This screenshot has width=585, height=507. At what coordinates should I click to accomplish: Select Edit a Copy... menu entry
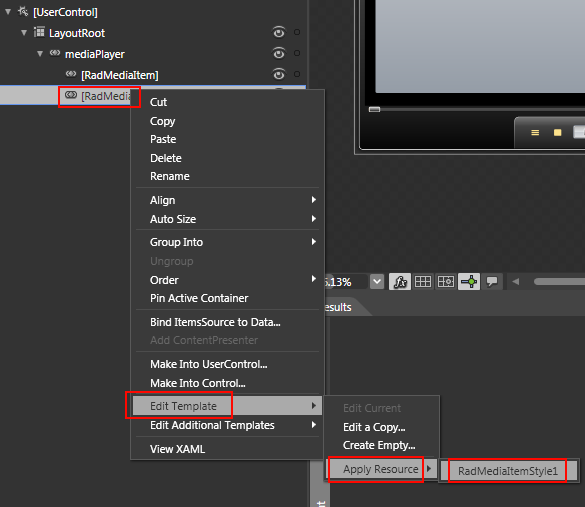pyautogui.click(x=374, y=427)
